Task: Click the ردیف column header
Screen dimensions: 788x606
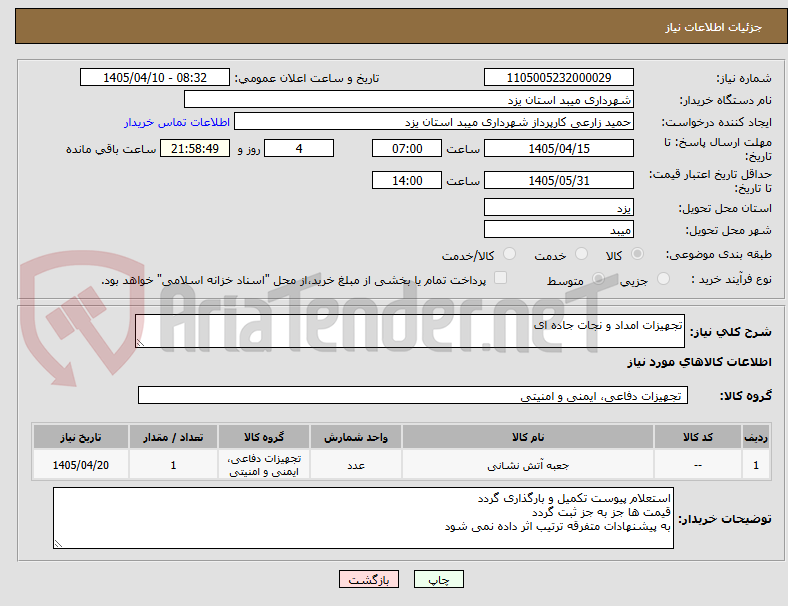Action: coord(756,437)
